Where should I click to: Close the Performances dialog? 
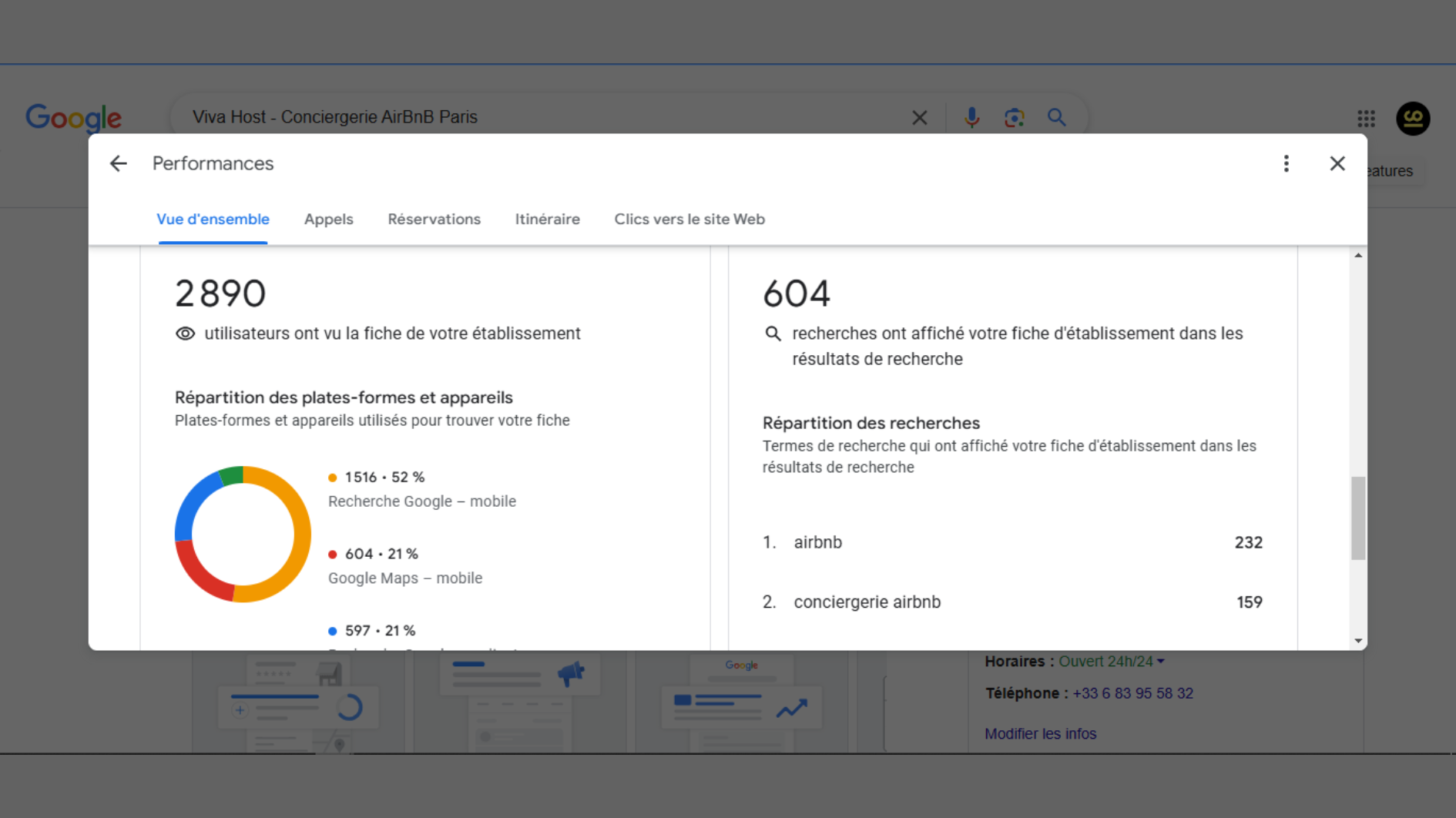click(x=1337, y=163)
